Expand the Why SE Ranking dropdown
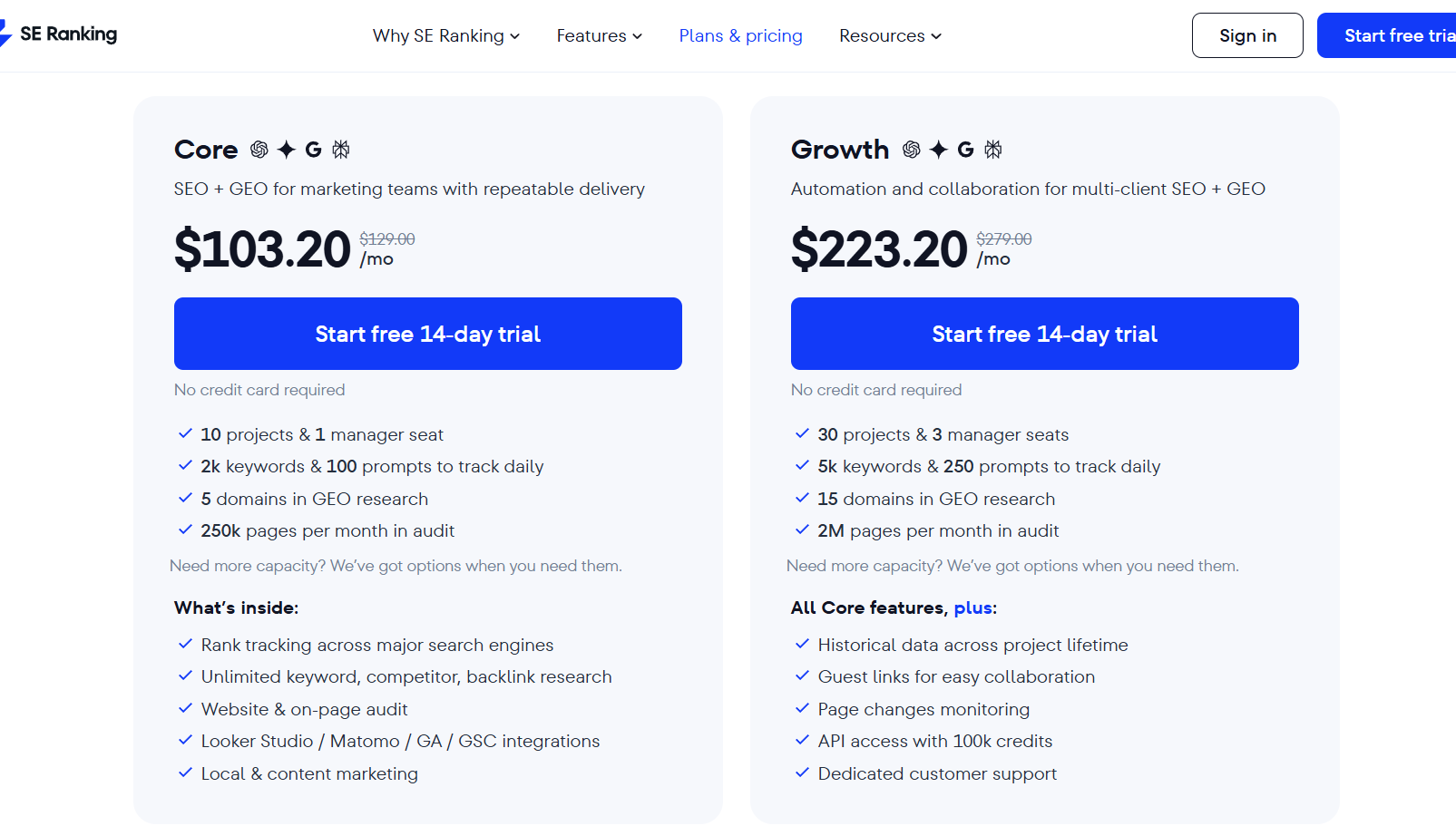This screenshot has width=1456, height=826. point(446,35)
